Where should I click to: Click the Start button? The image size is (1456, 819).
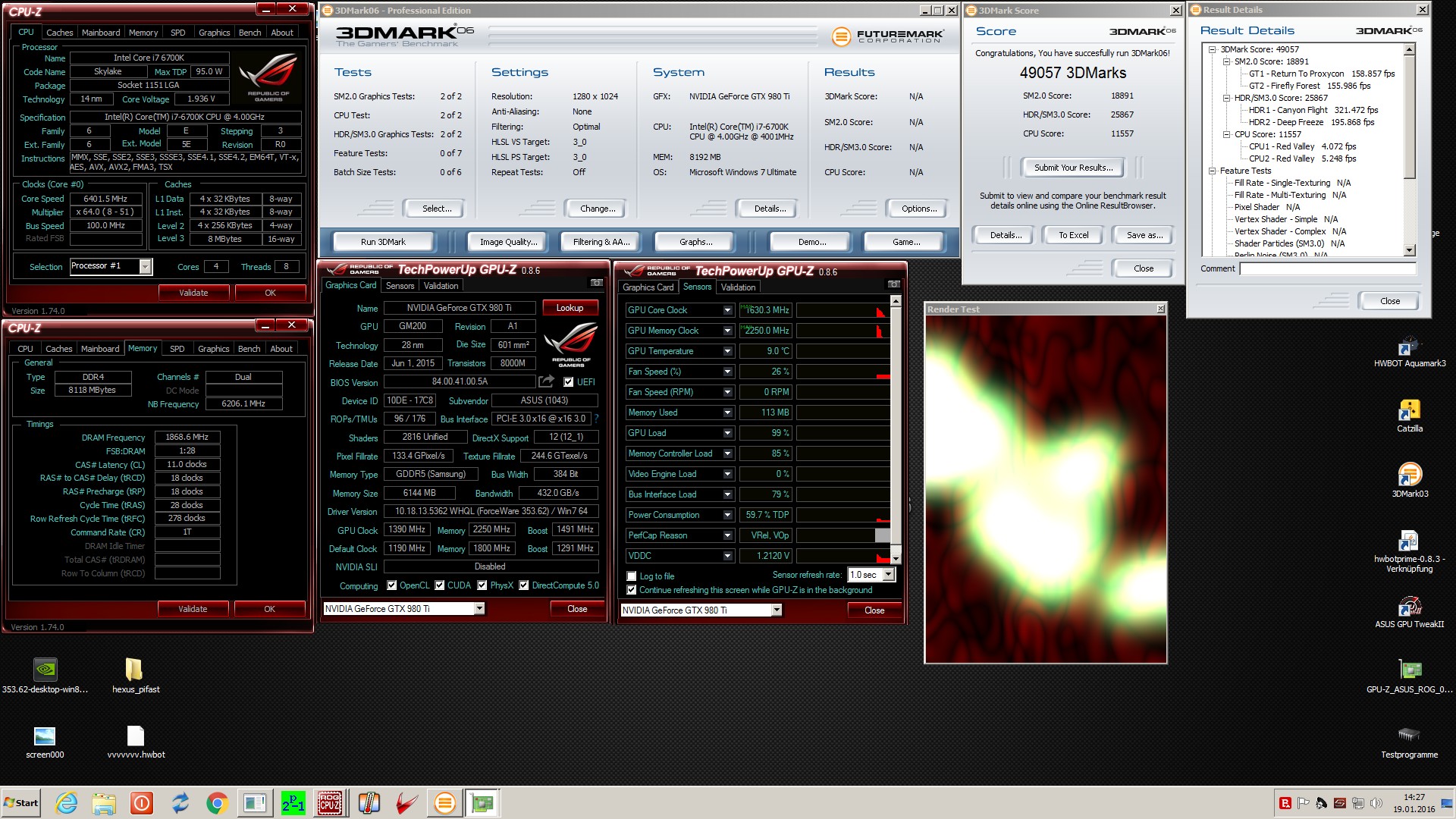click(21, 802)
